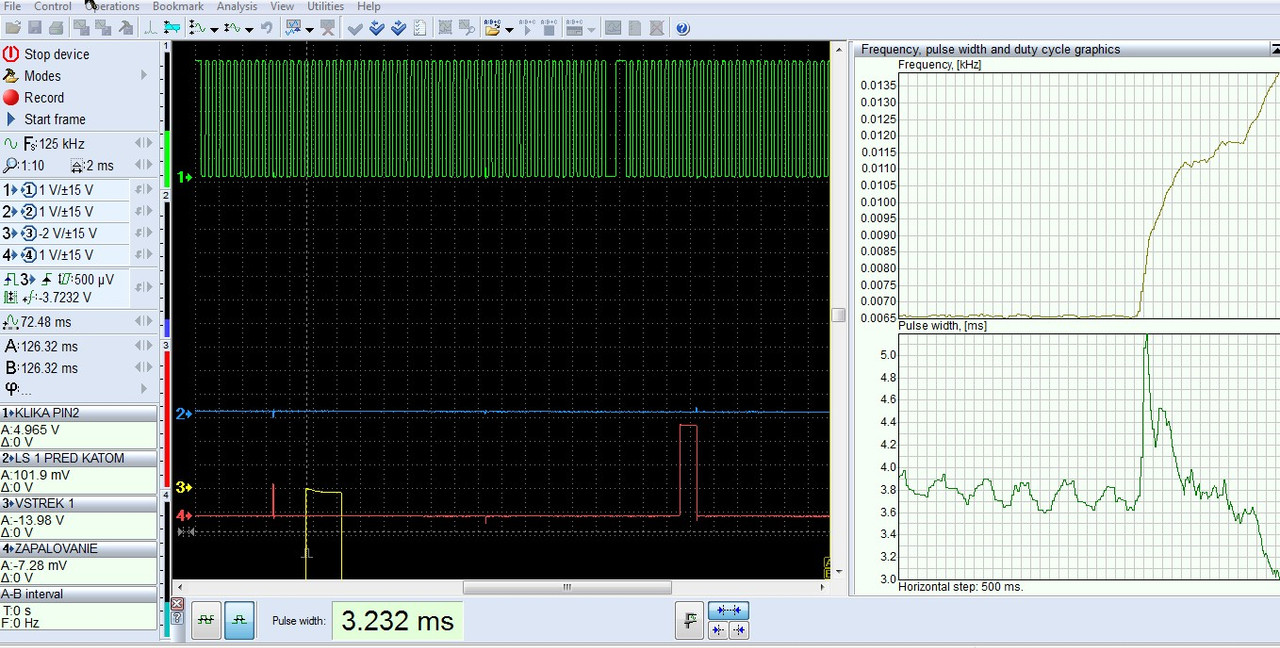The image size is (1280, 648).
Task: Click the oscilloscope horizontal scrollbar thumb
Action: [567, 587]
